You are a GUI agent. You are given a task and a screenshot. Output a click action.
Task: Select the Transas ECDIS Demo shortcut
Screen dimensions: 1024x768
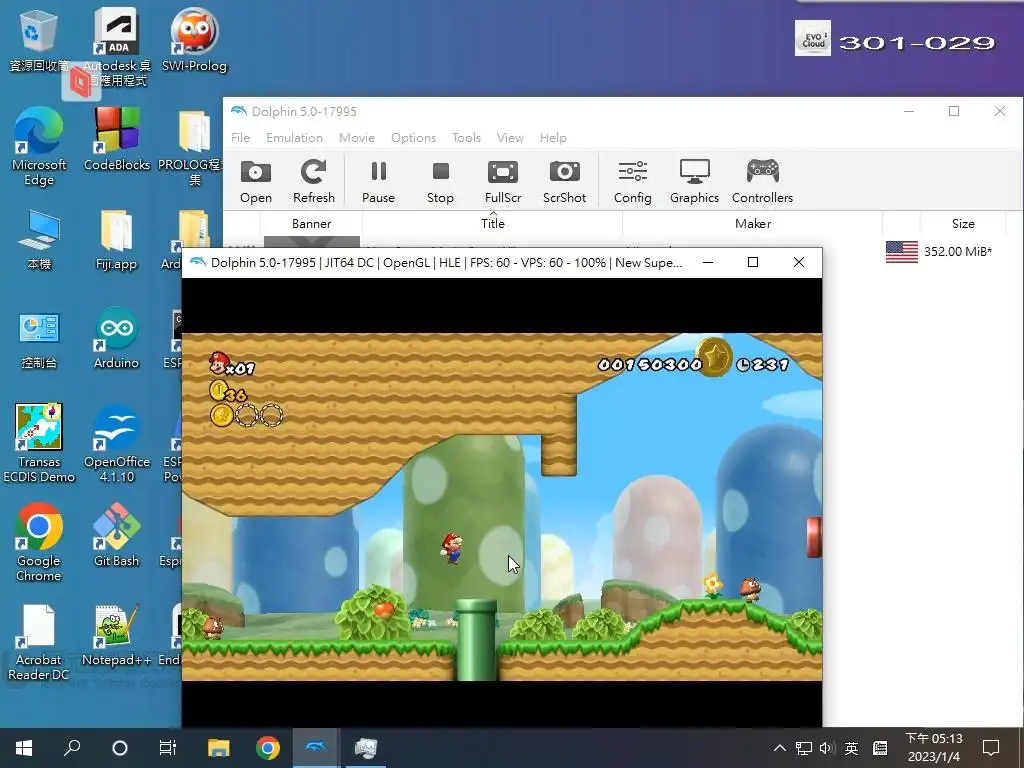[x=39, y=443]
